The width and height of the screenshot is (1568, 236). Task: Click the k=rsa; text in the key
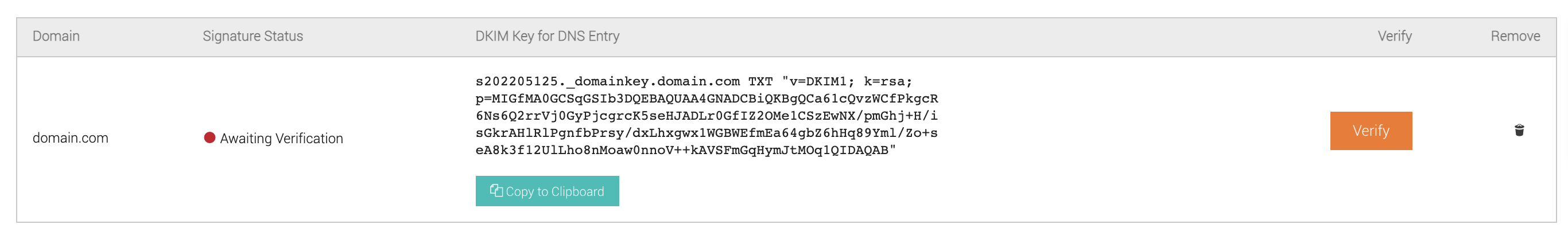[888, 81]
